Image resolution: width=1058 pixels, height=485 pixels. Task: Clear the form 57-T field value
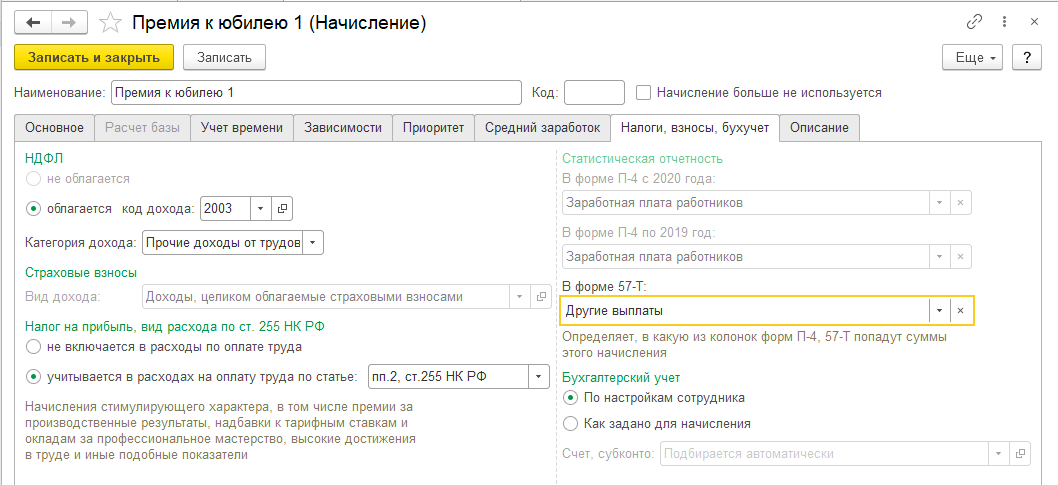tap(960, 311)
